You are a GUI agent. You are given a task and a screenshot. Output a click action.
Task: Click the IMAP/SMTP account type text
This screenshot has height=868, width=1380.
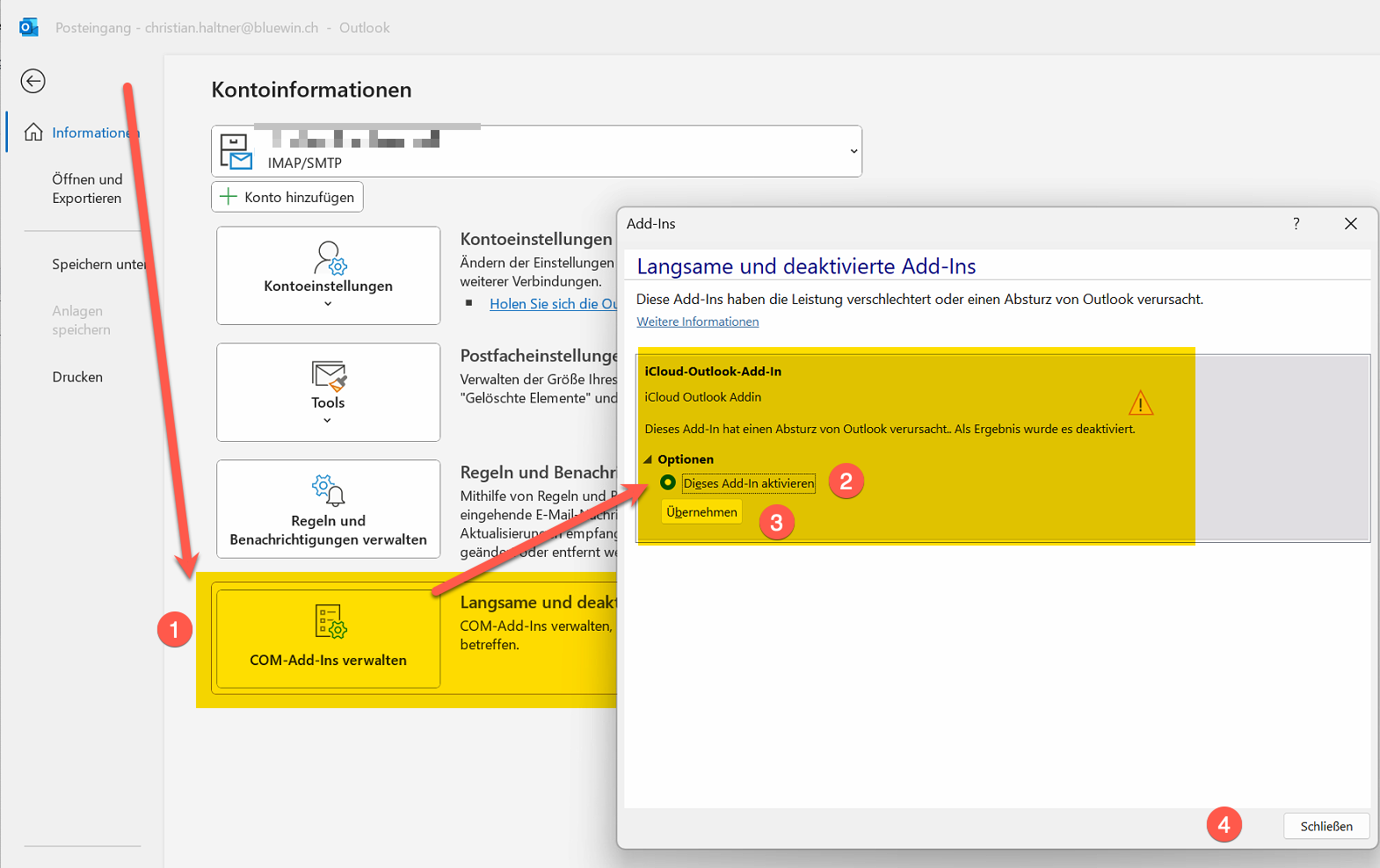(x=305, y=163)
